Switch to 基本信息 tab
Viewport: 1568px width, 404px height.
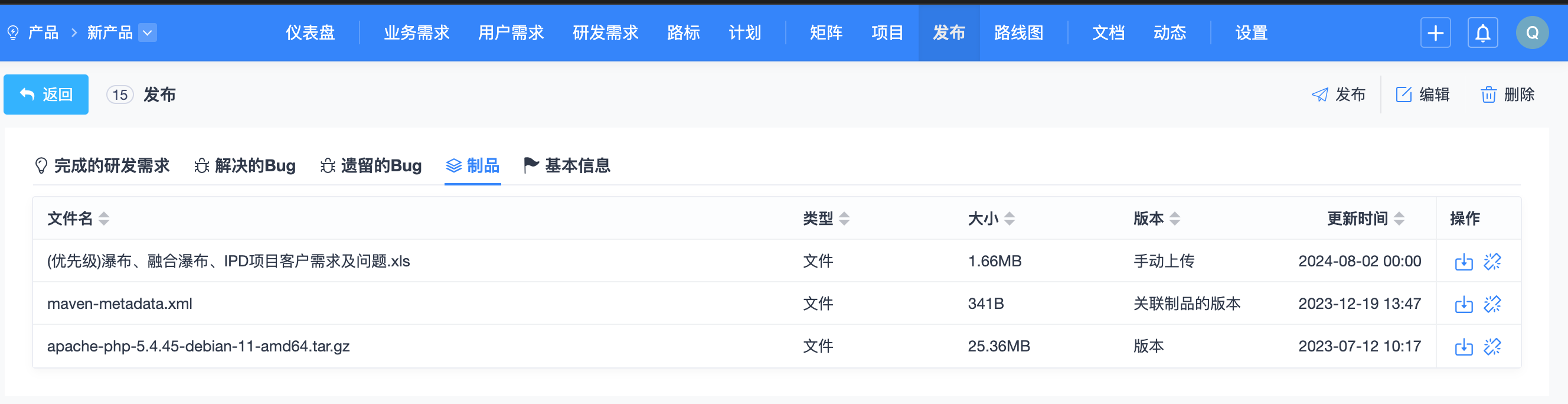click(x=567, y=166)
